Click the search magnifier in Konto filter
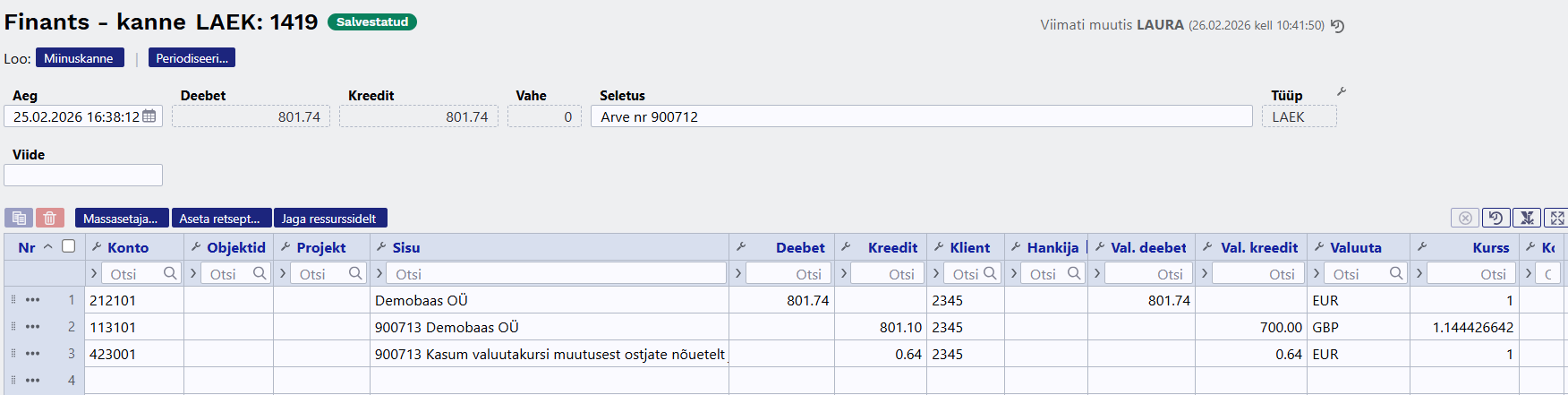The image size is (1568, 395). click(170, 273)
